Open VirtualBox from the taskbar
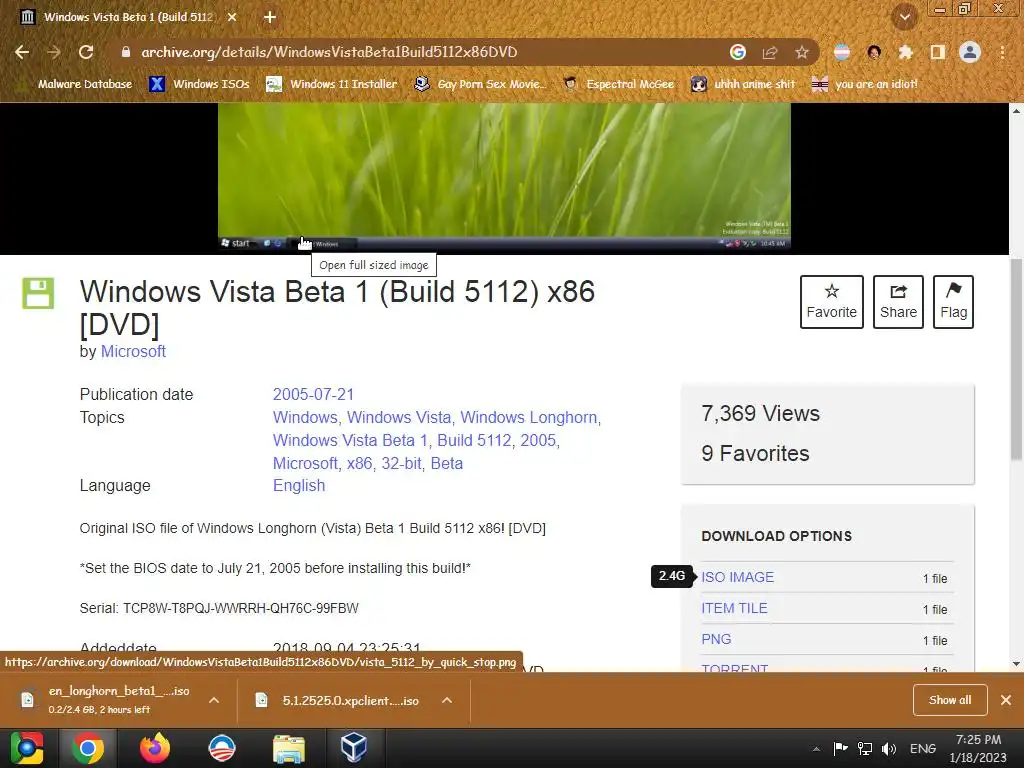The image size is (1024, 768). coord(353,748)
